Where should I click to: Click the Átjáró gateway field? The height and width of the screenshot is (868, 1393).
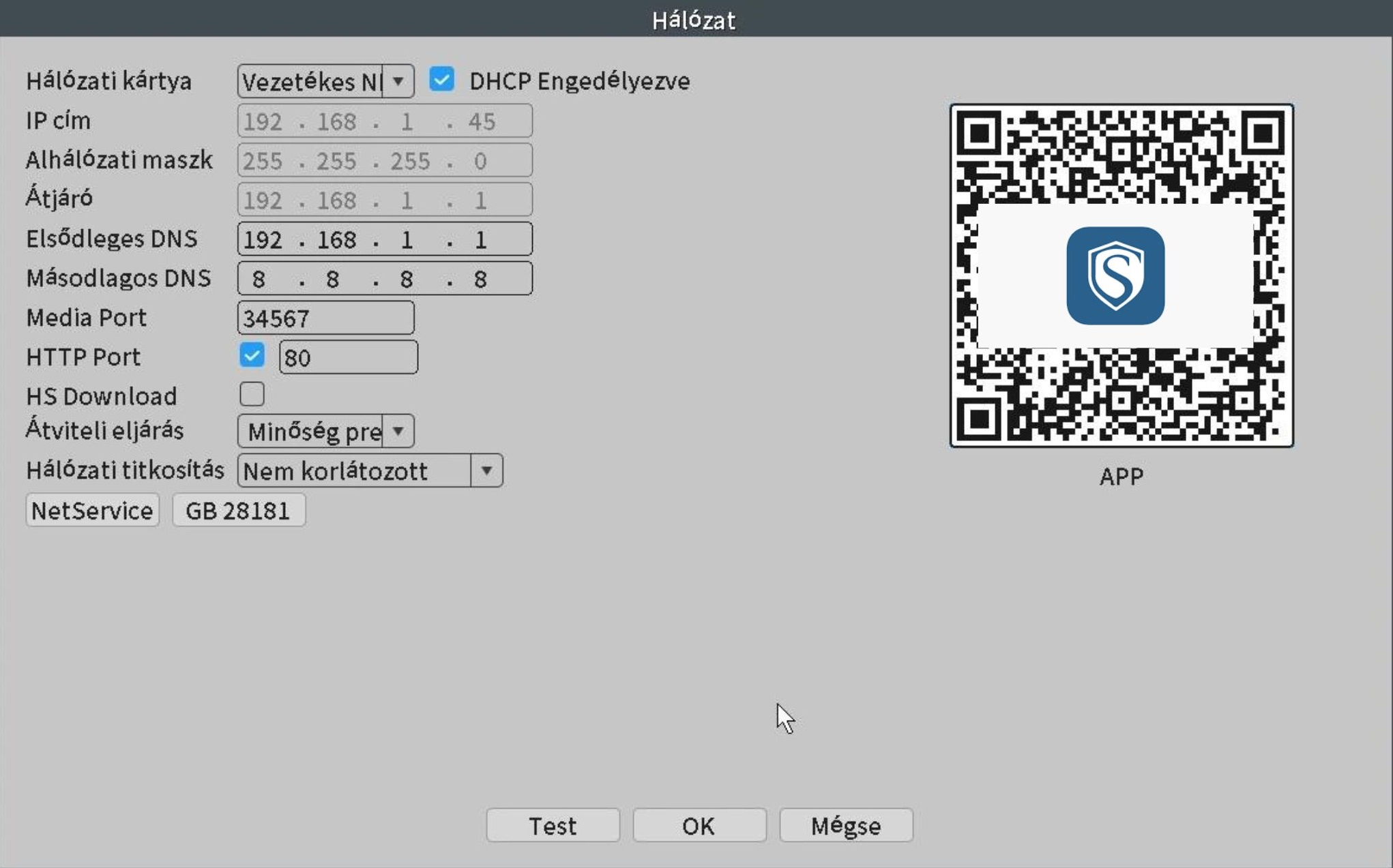pos(384,200)
